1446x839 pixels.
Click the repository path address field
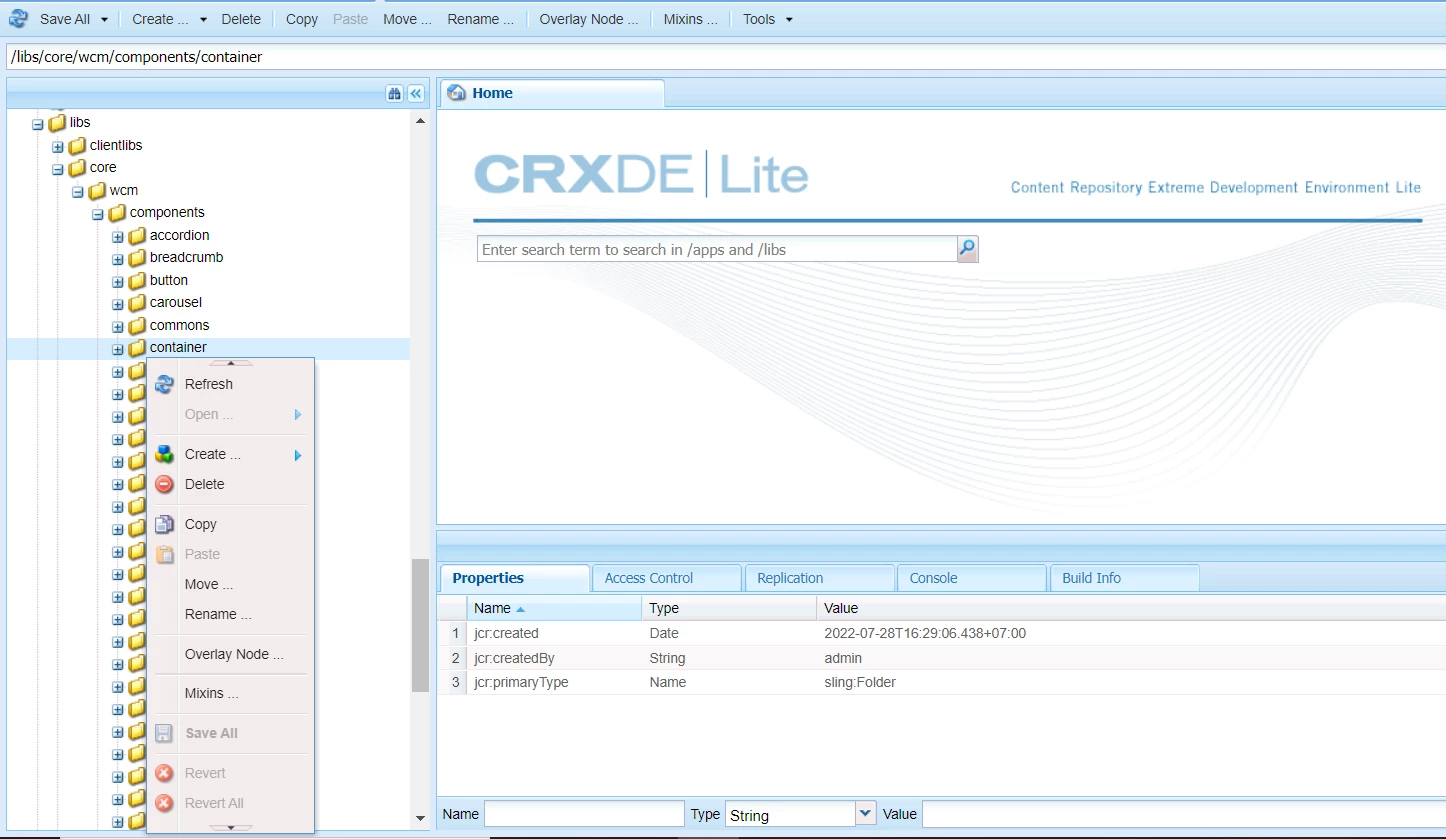click(725, 57)
